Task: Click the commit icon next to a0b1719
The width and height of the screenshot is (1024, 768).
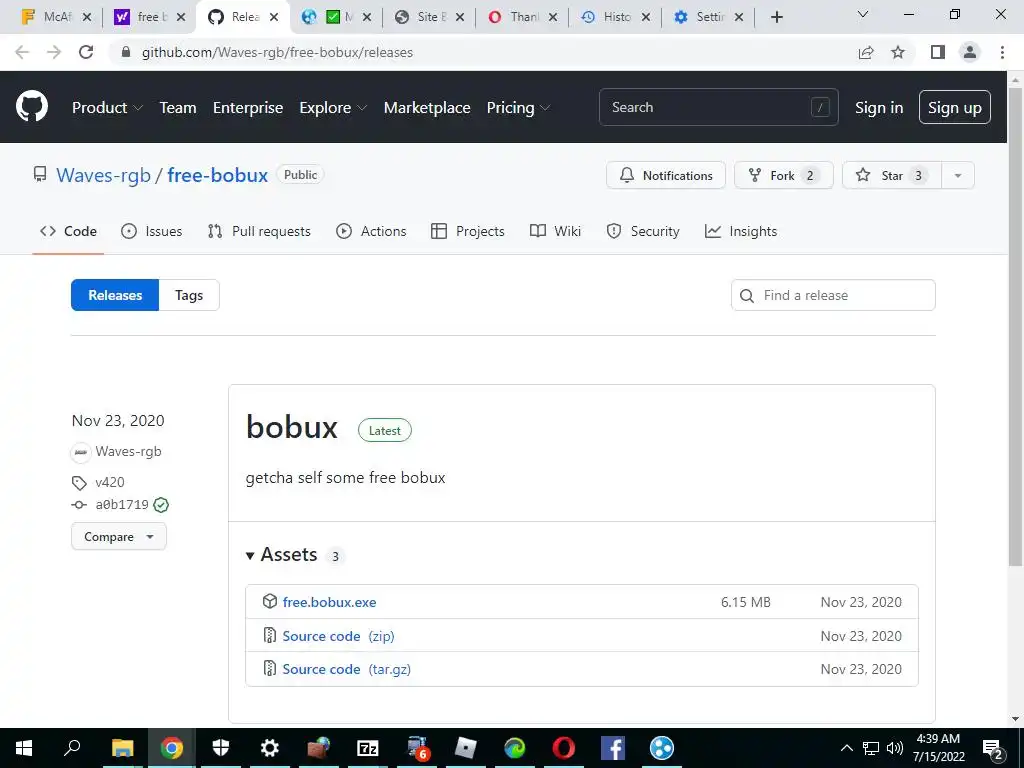Action: pyautogui.click(x=79, y=505)
